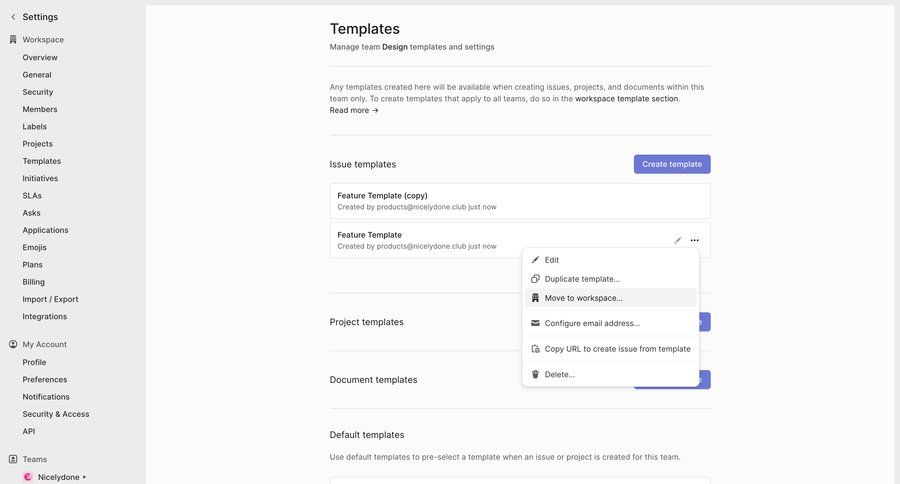Click the workspace icon beside Move to workspace

[535, 298]
